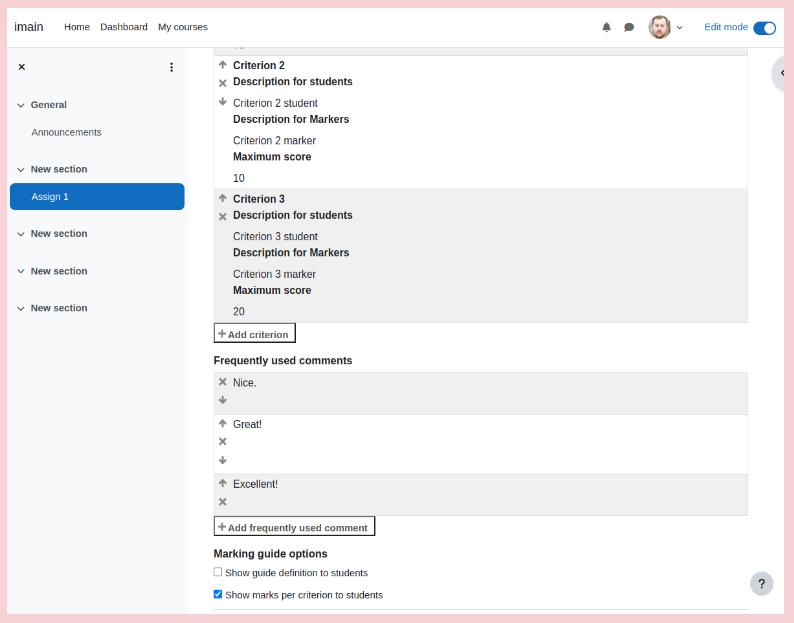
Task: Move the 'Great!' comment down
Action: pyautogui.click(x=222, y=460)
